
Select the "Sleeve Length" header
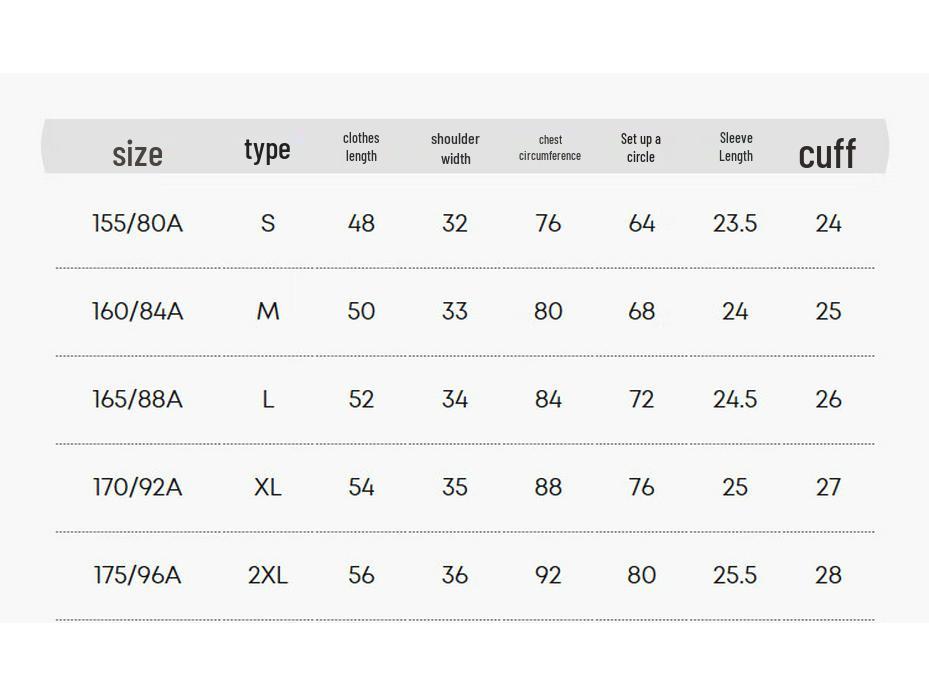(x=736, y=147)
